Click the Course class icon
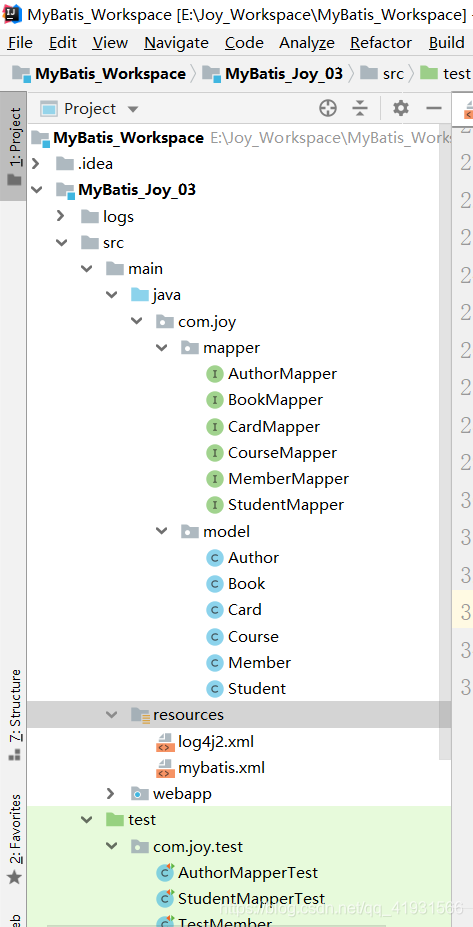Screen dimensions: 473x927 coord(214,637)
